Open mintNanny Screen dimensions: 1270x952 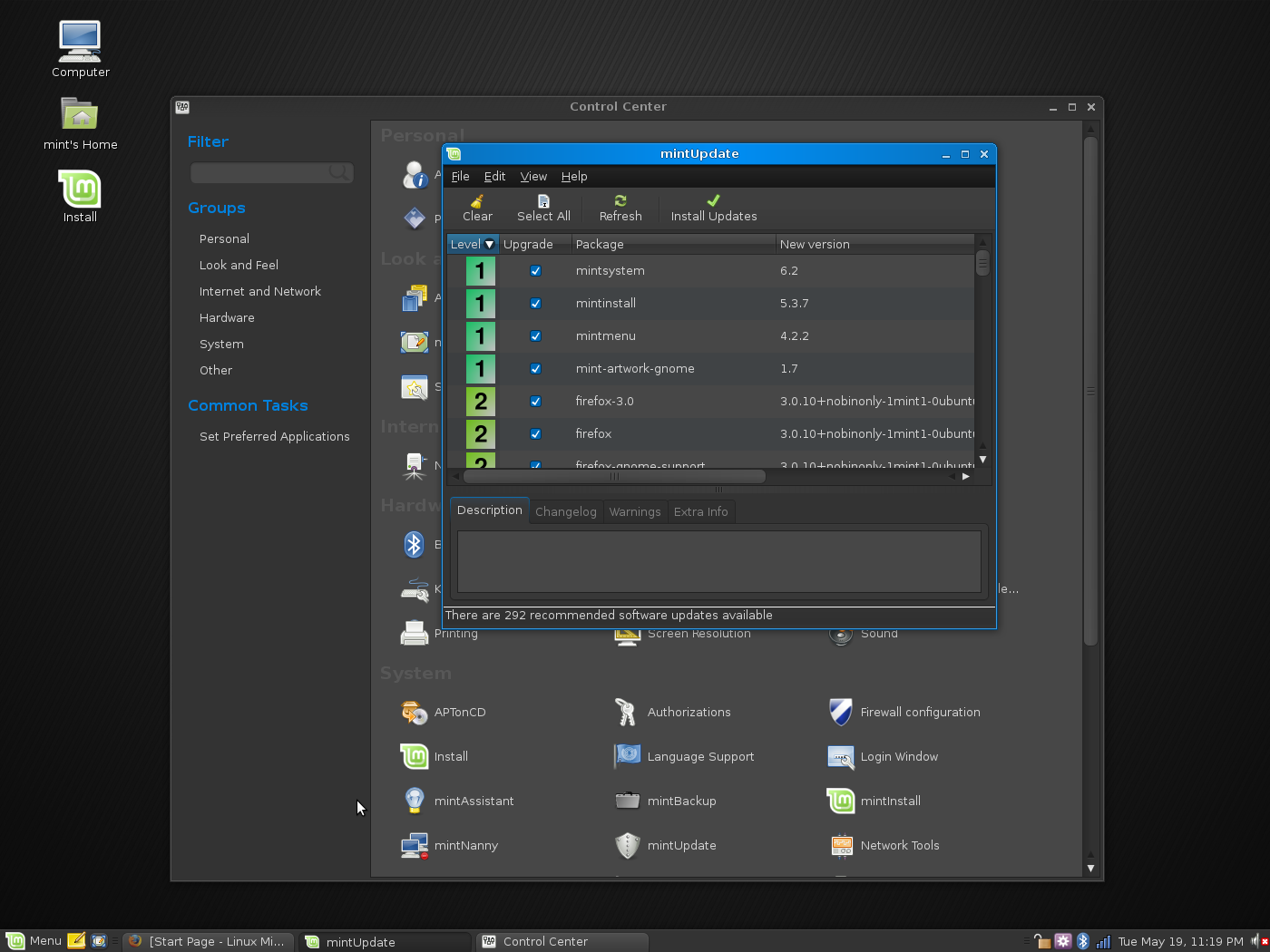(450, 846)
